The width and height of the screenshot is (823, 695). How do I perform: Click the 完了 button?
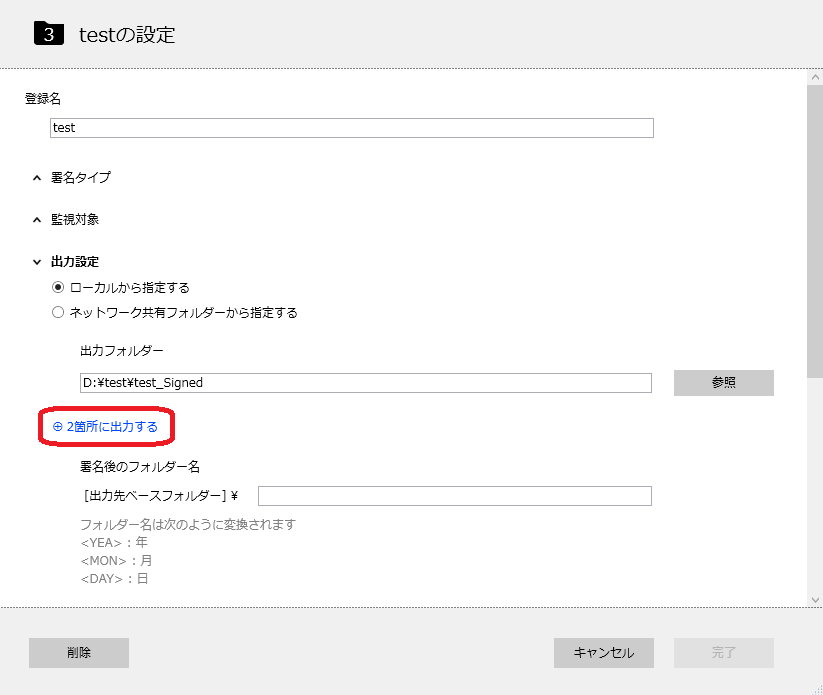(x=723, y=653)
